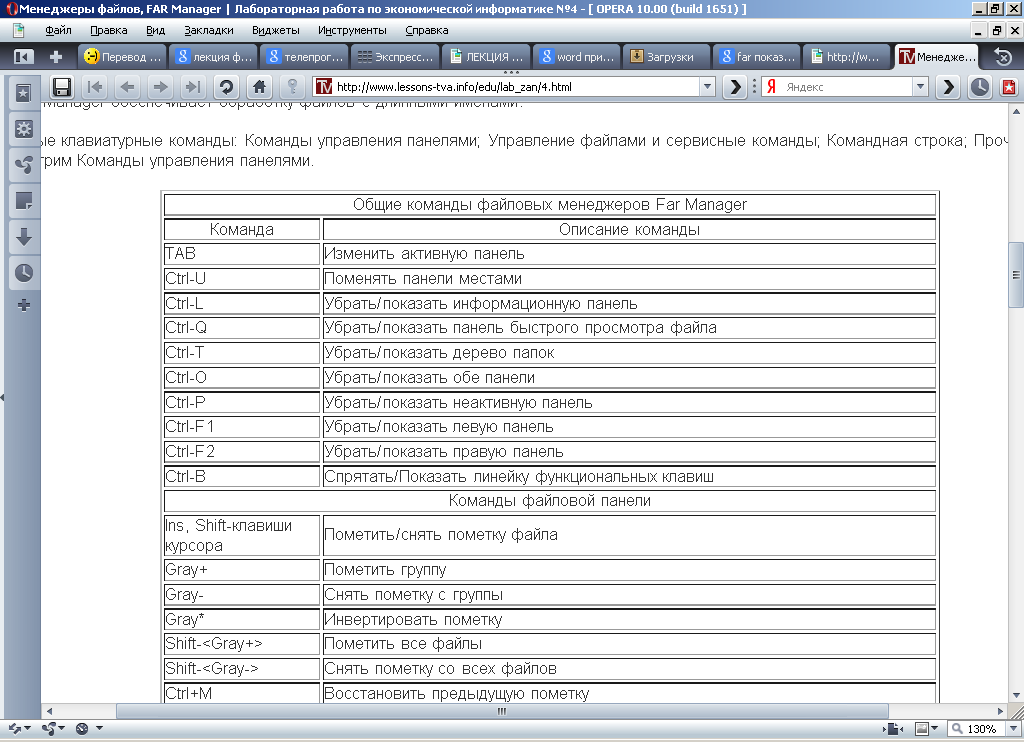1024x742 pixels.
Task: Open the Справка menu
Action: pyautogui.click(x=426, y=30)
